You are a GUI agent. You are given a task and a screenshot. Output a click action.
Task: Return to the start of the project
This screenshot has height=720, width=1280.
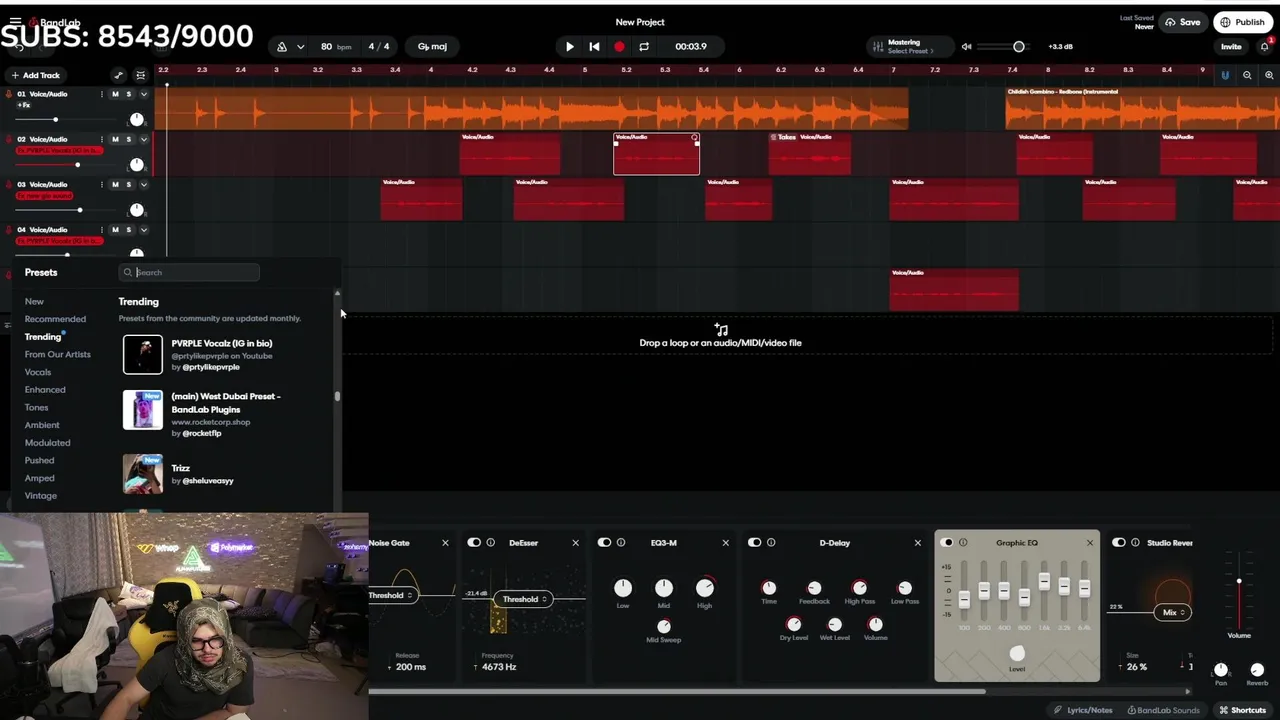594,46
